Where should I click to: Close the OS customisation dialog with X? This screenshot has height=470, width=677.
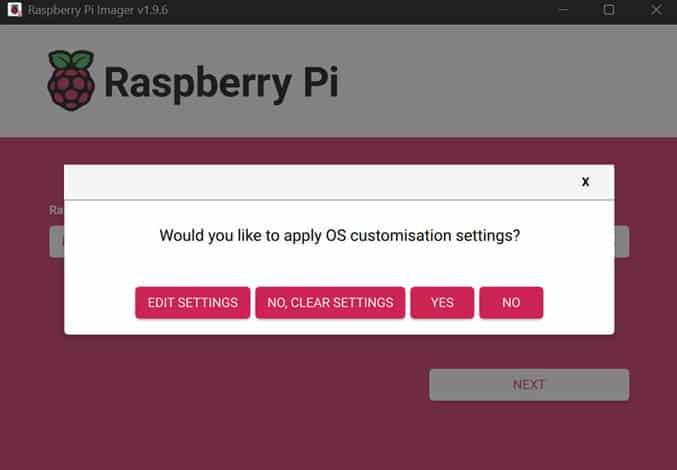pos(585,182)
